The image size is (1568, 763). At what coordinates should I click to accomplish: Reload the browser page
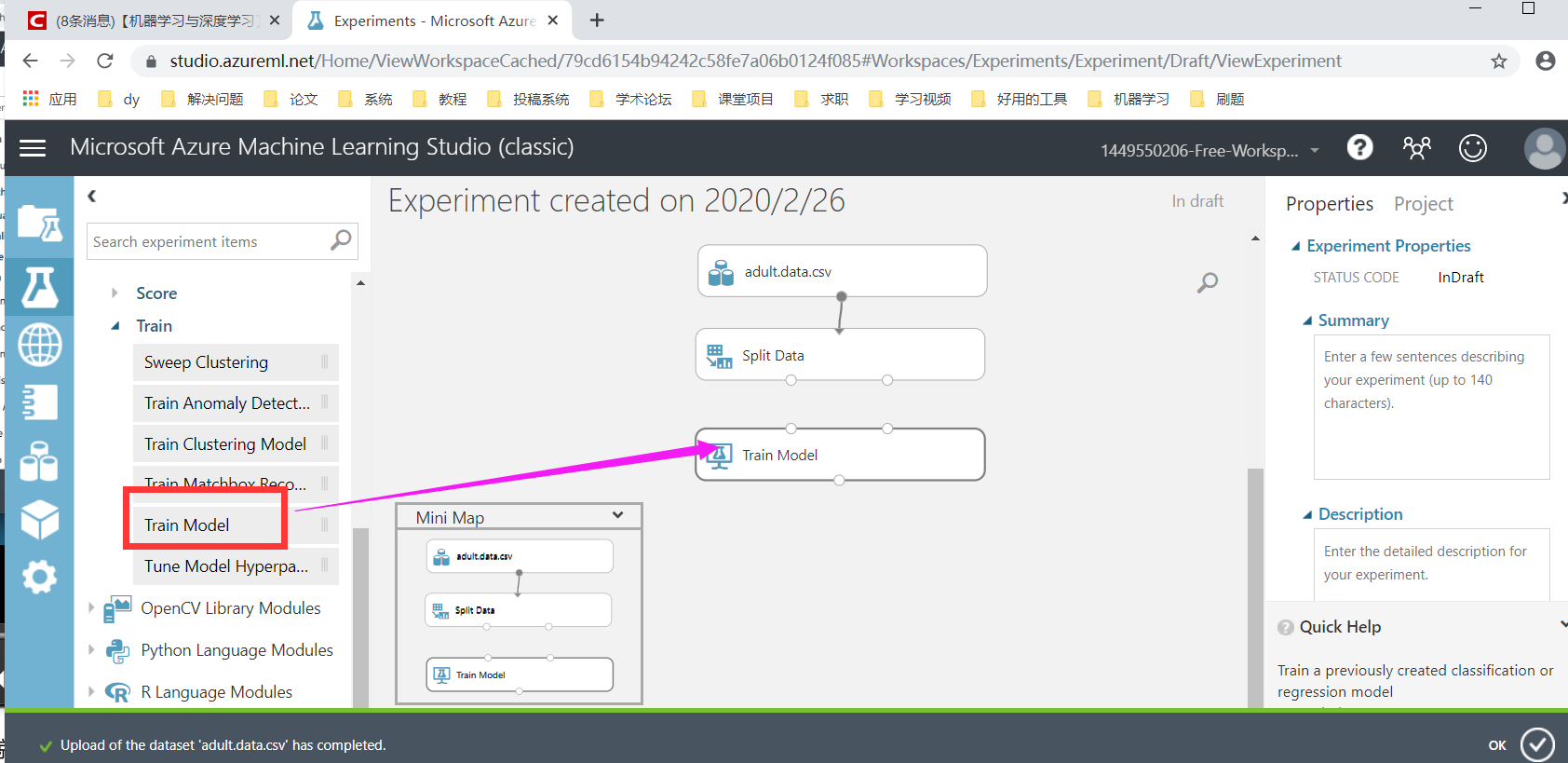coord(105,61)
